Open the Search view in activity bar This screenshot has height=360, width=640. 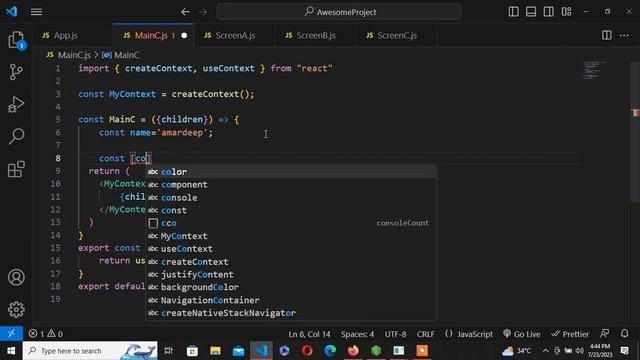click(16, 136)
